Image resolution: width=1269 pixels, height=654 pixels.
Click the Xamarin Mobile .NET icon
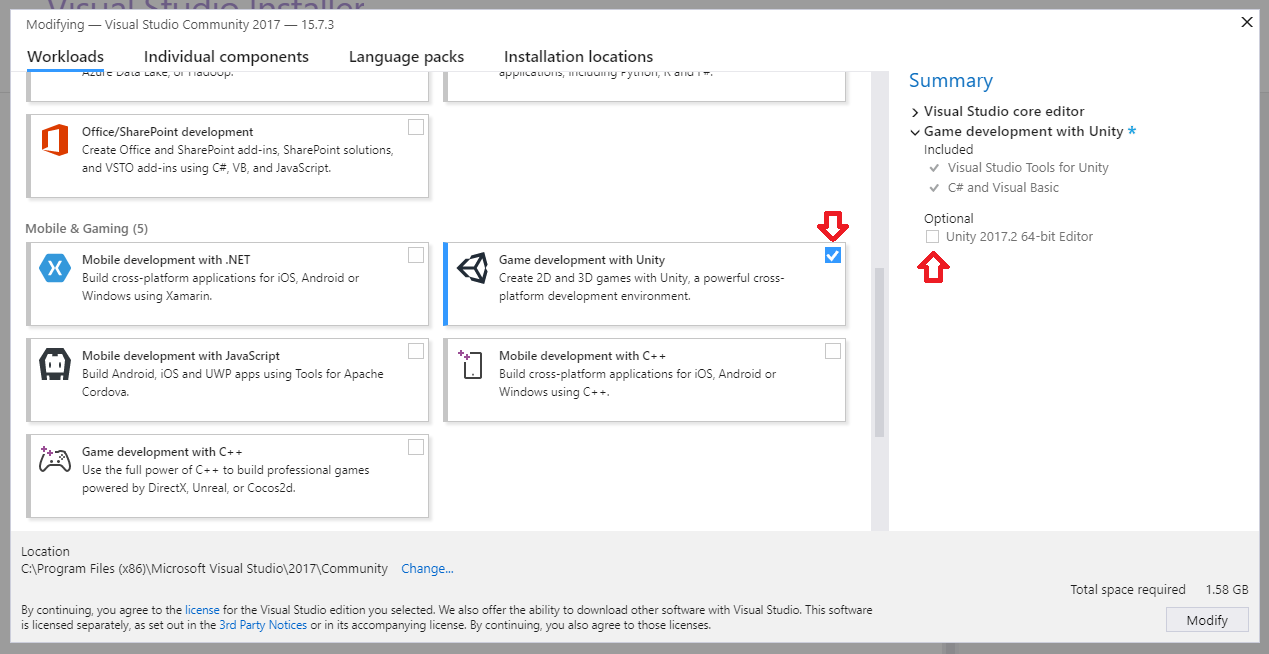(55, 269)
